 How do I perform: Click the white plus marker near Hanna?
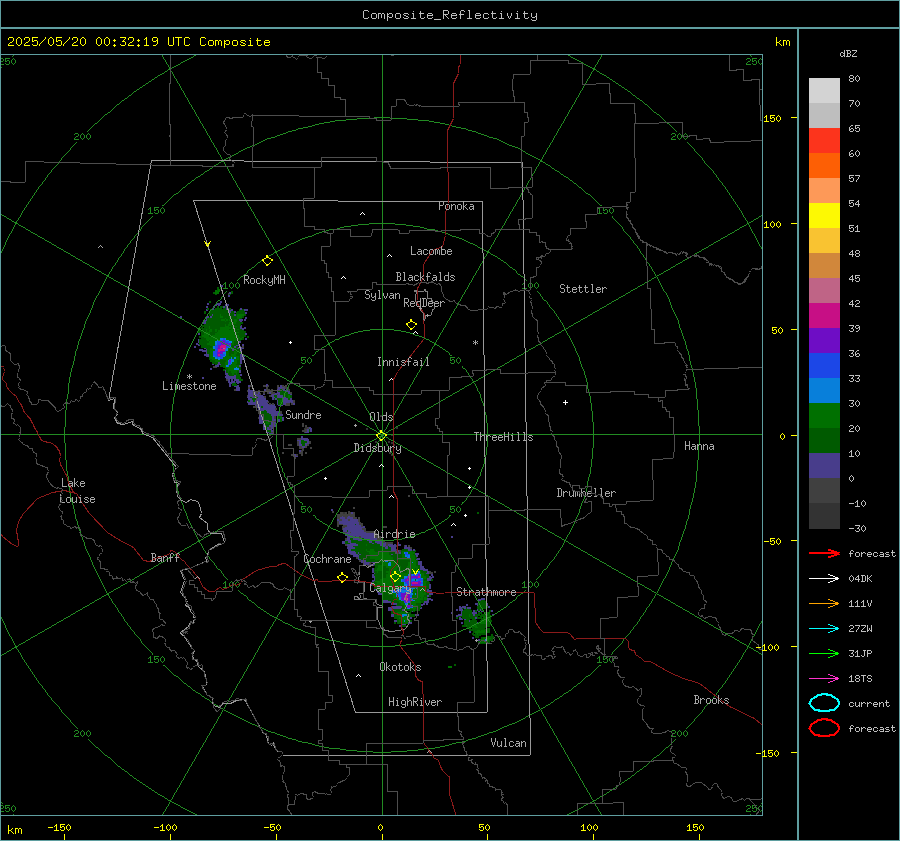[565, 402]
